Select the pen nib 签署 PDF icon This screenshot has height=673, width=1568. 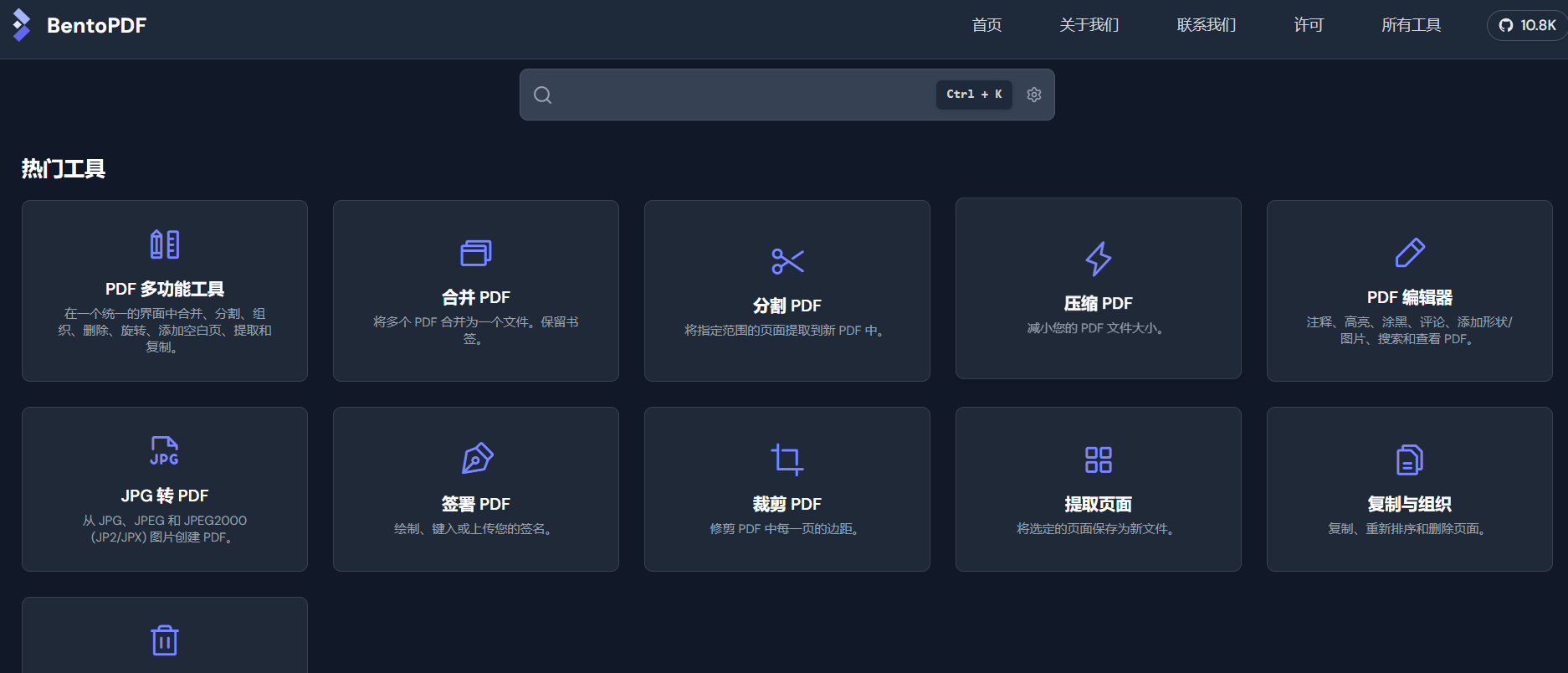click(x=477, y=459)
